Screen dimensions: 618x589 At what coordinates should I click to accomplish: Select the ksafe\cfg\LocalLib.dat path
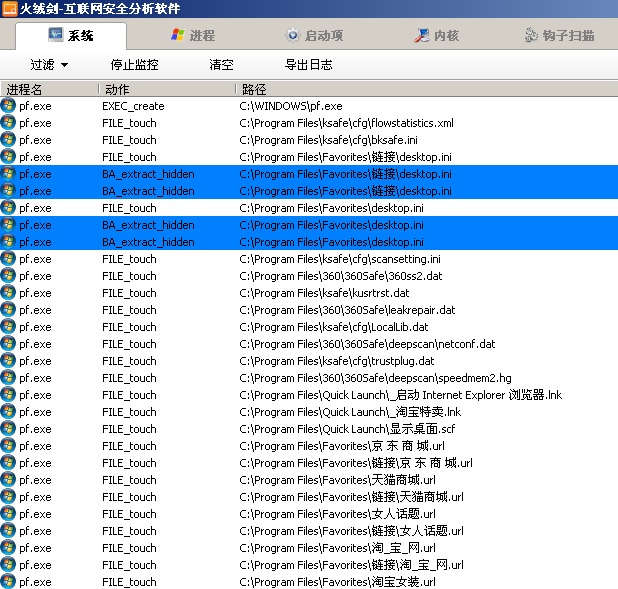(334, 327)
